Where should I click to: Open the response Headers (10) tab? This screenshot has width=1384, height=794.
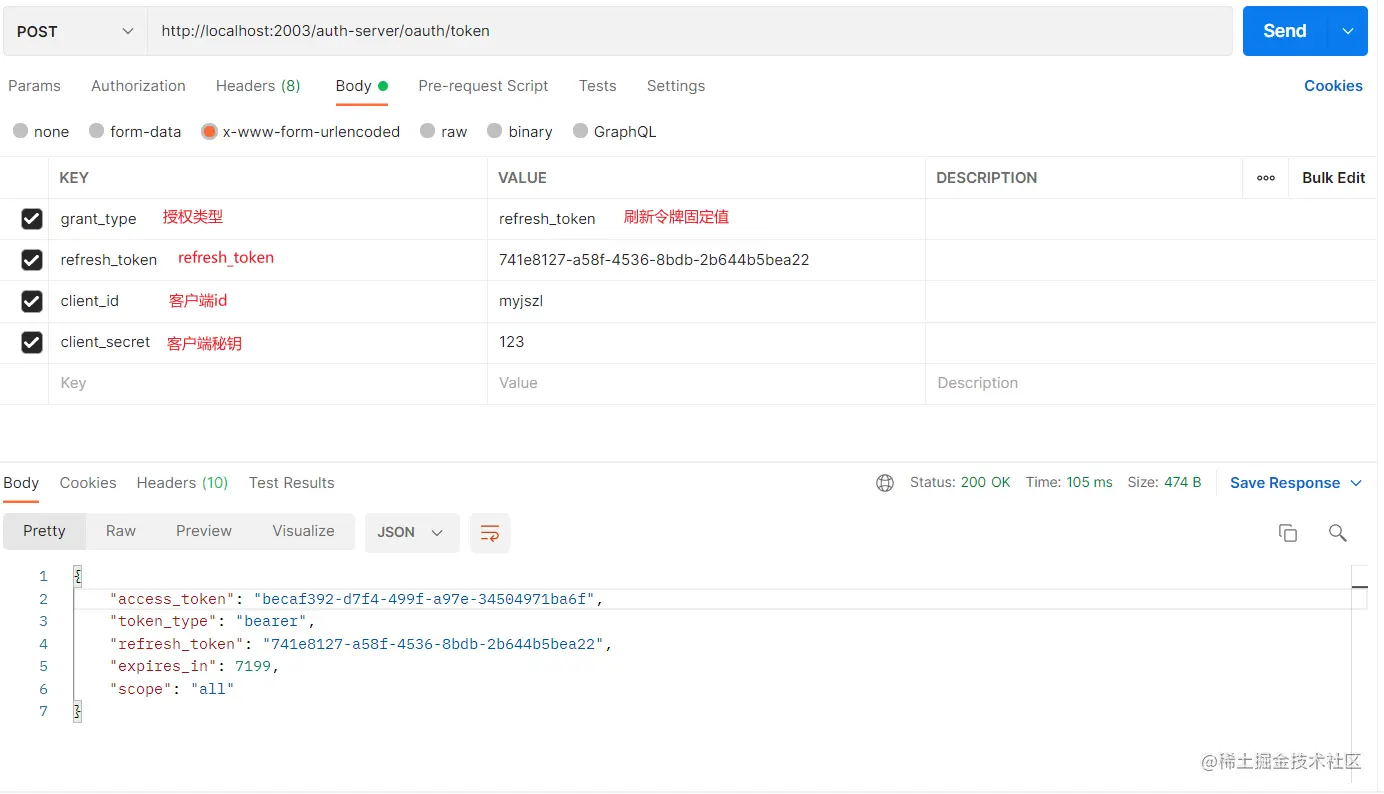coord(182,483)
